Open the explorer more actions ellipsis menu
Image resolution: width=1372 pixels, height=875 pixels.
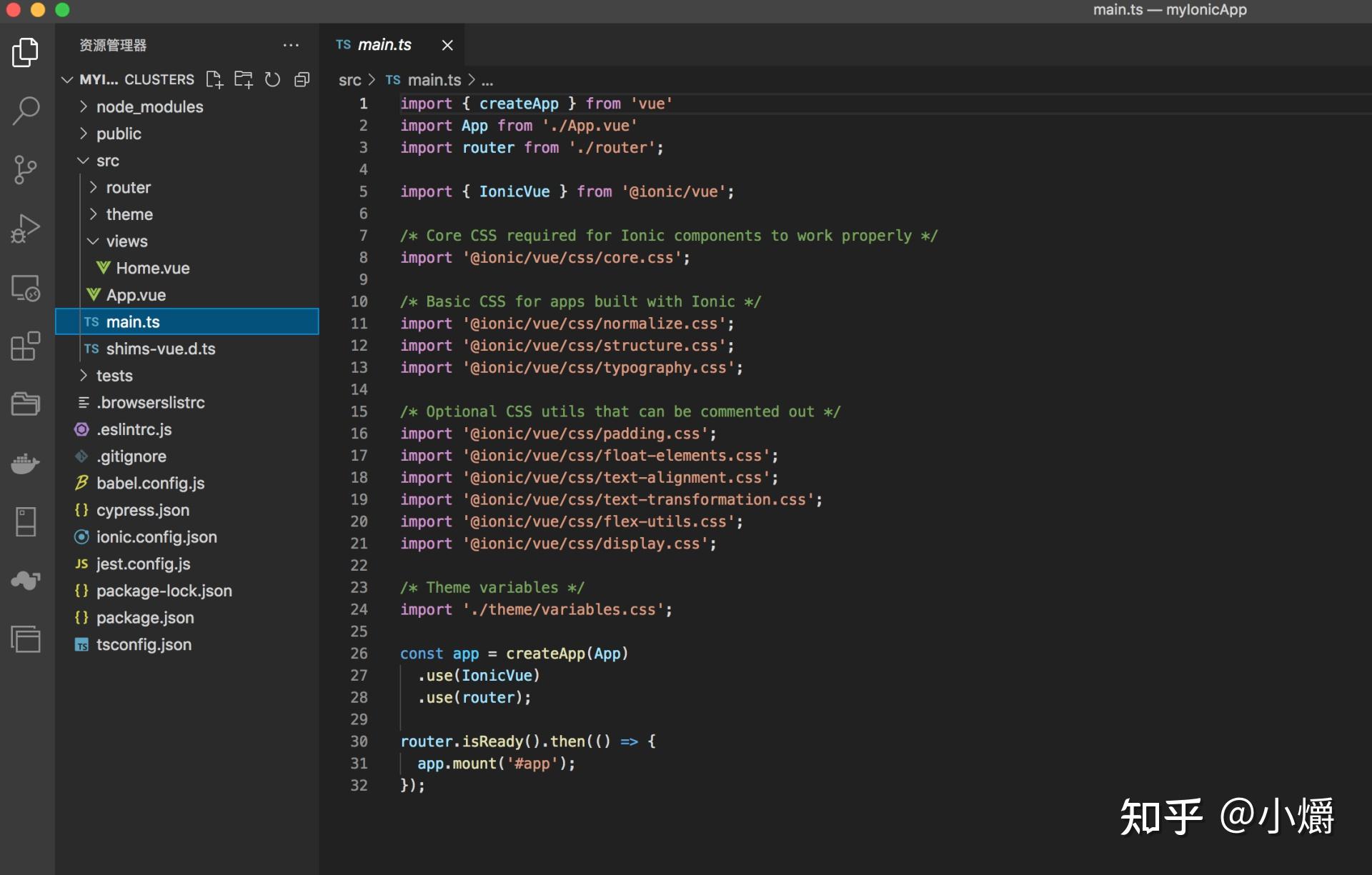click(291, 45)
